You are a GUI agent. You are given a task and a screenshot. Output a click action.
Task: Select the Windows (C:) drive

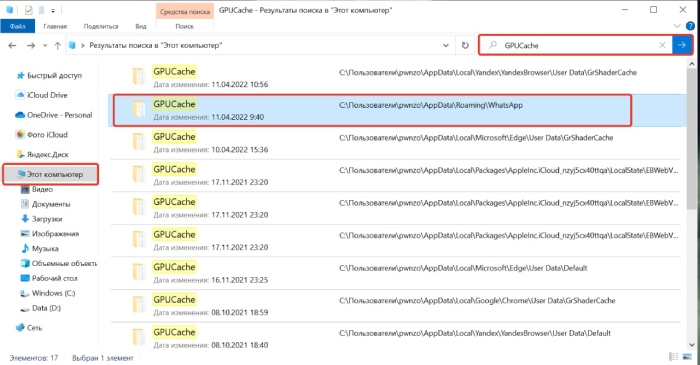pos(48,293)
